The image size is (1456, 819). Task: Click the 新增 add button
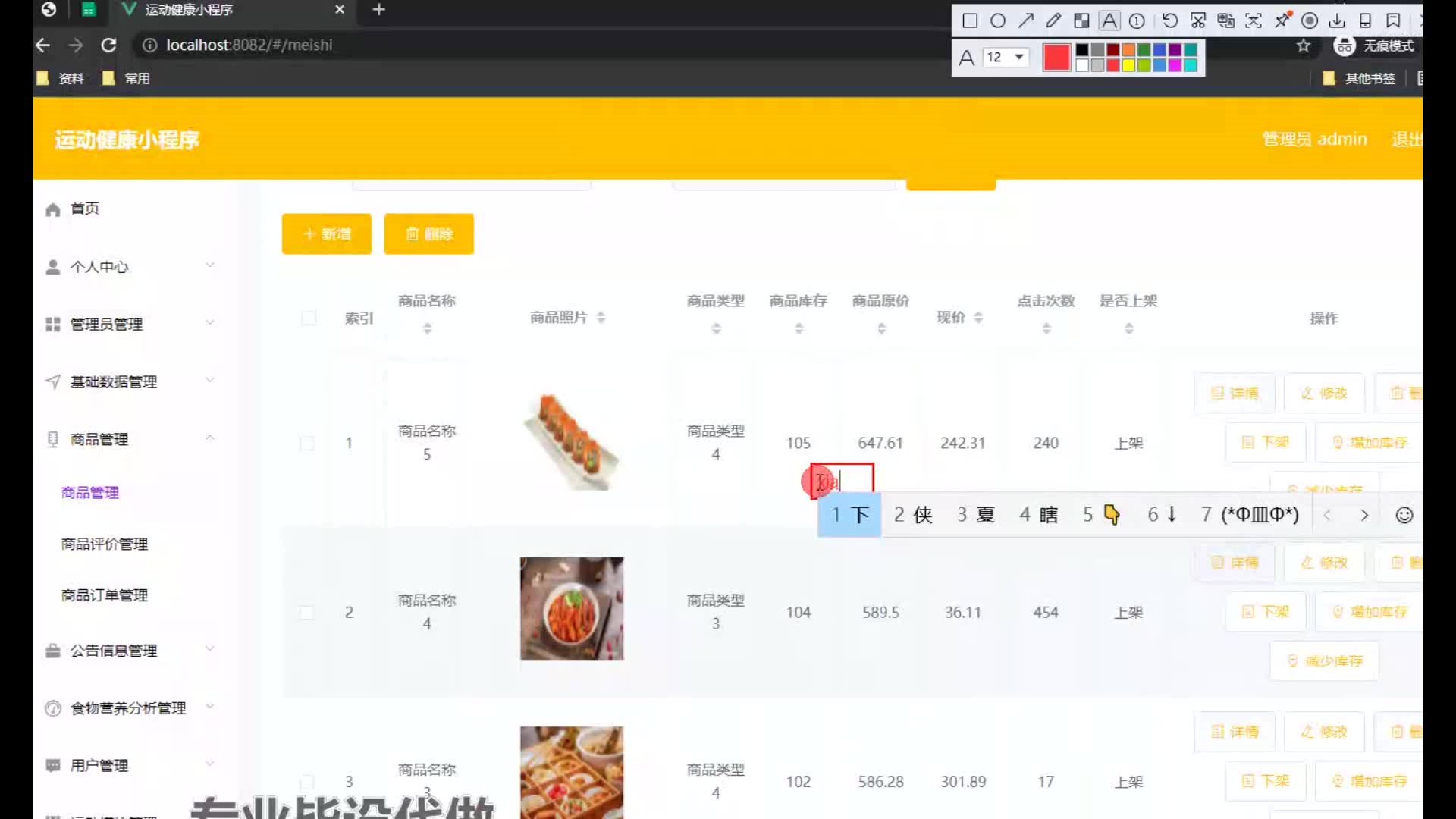tap(327, 234)
